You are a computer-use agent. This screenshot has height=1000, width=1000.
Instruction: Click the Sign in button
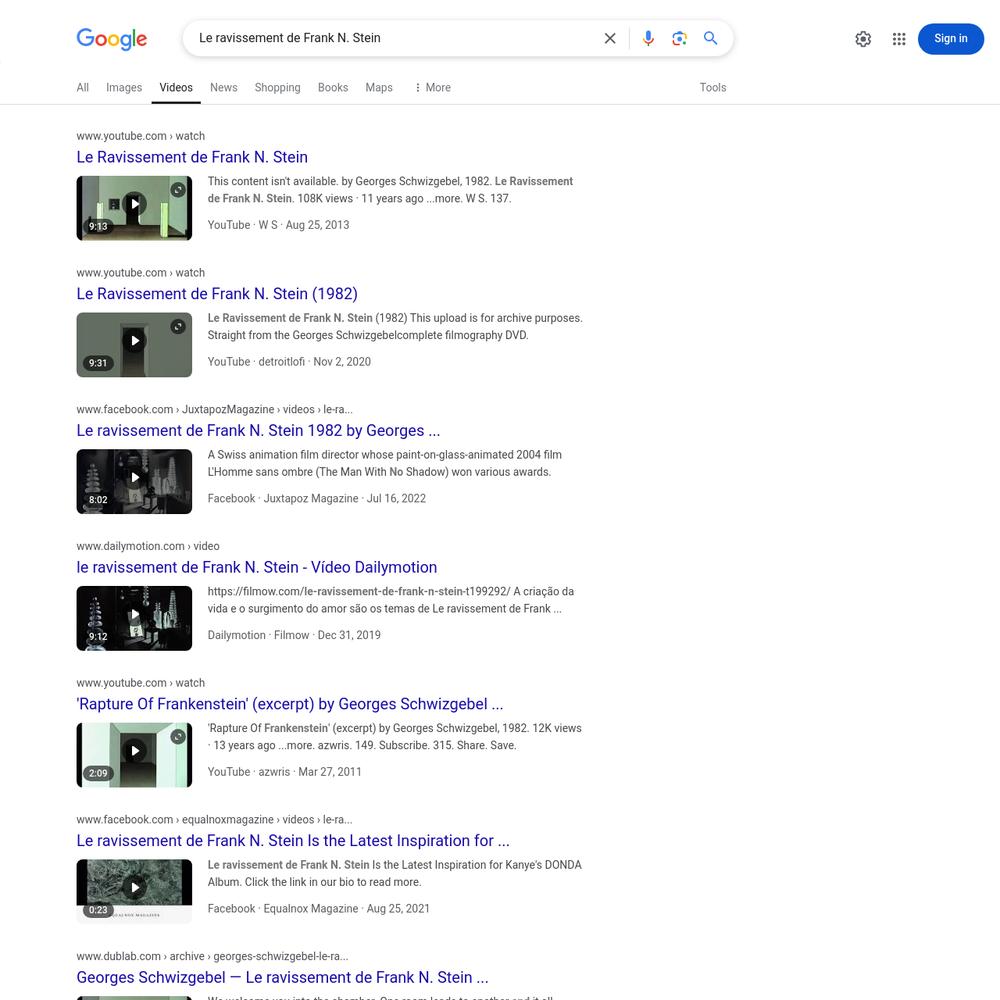coord(950,39)
